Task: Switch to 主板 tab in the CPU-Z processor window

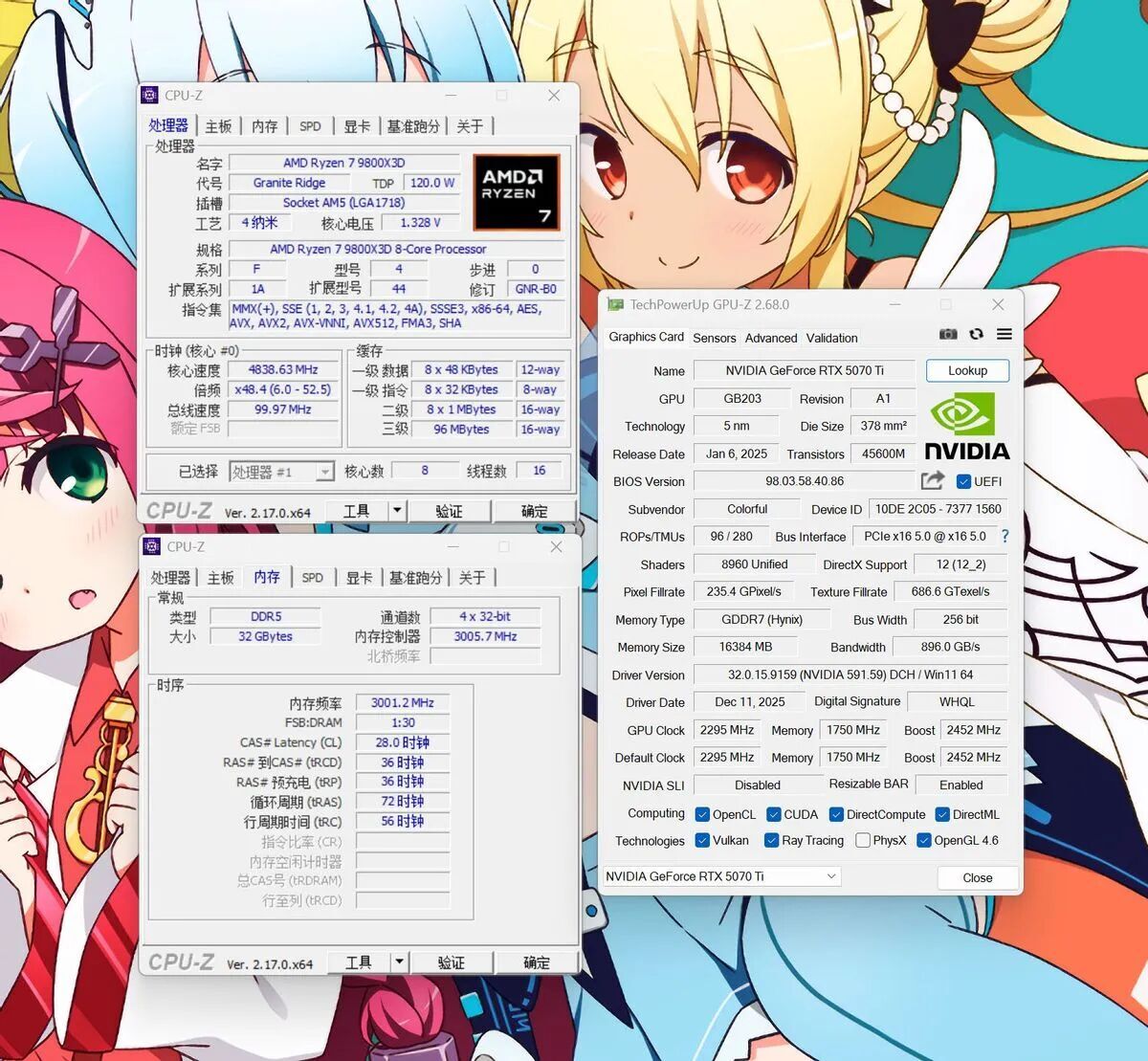Action: (x=219, y=126)
